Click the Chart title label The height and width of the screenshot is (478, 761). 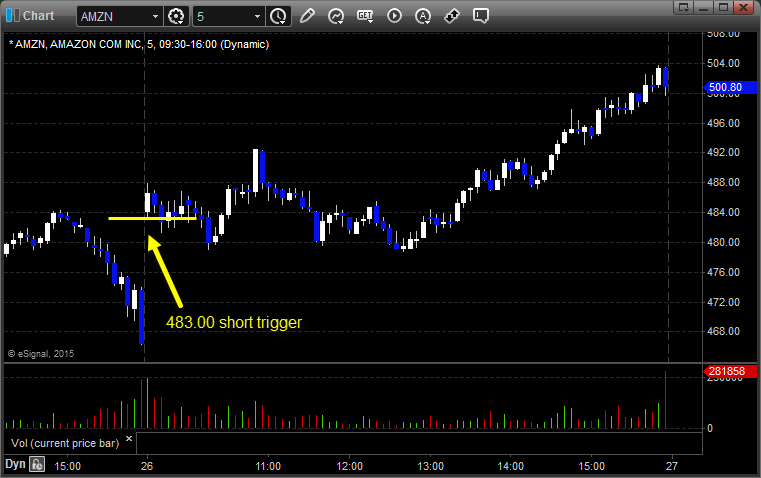pyautogui.click(x=38, y=16)
